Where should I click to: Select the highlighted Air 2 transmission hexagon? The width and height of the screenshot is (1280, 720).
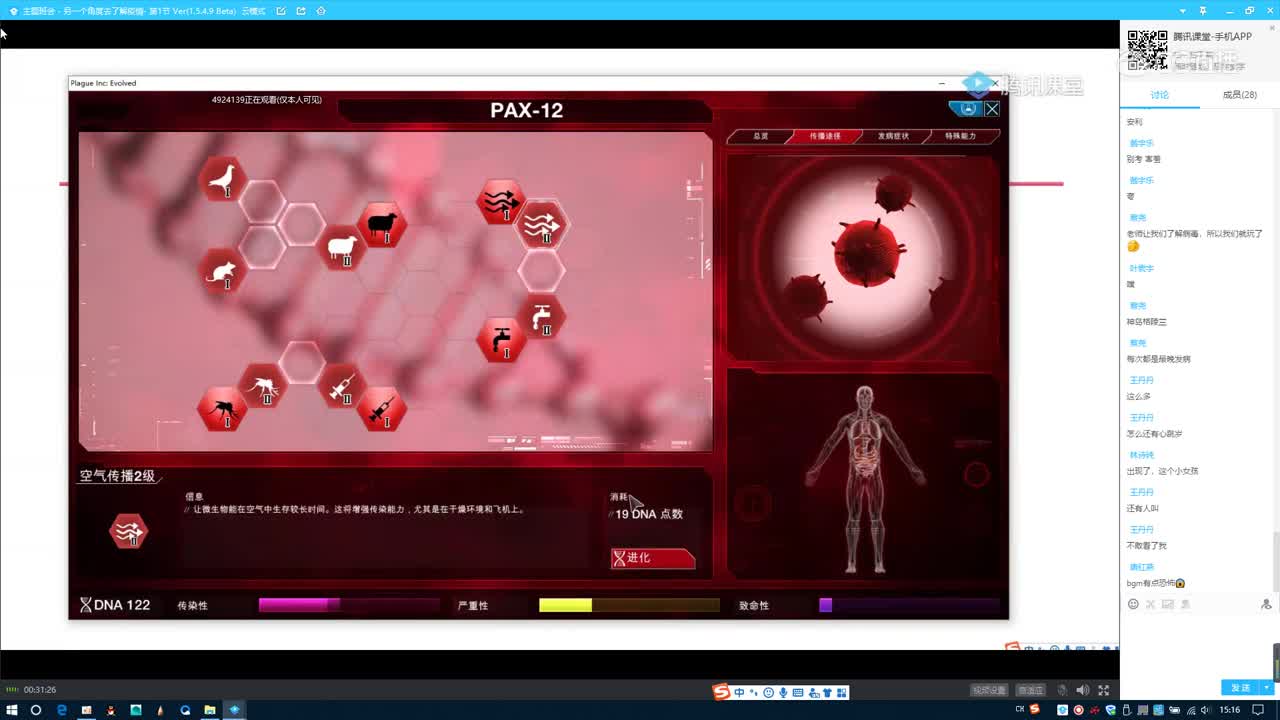[541, 225]
